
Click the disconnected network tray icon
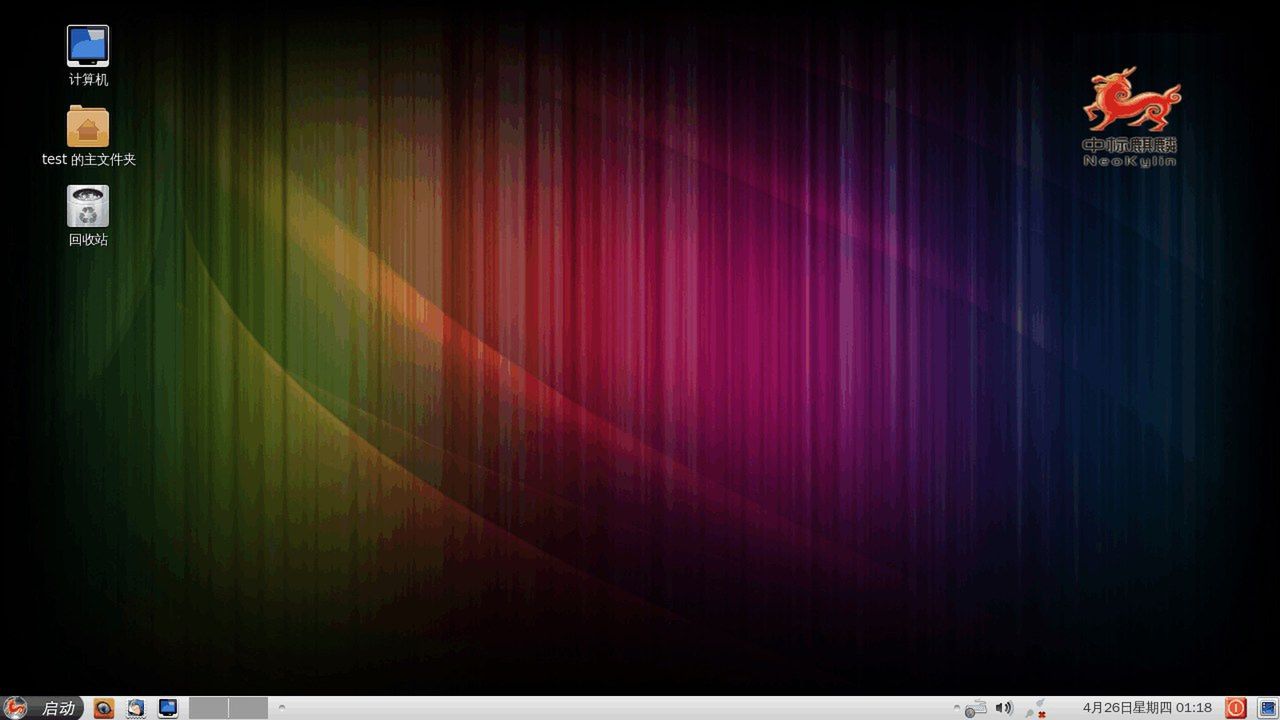click(x=1036, y=708)
